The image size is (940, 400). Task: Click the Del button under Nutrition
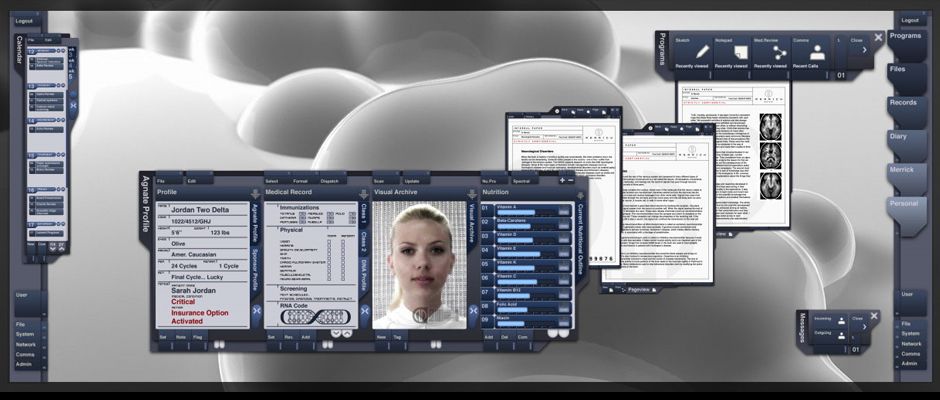click(x=505, y=338)
